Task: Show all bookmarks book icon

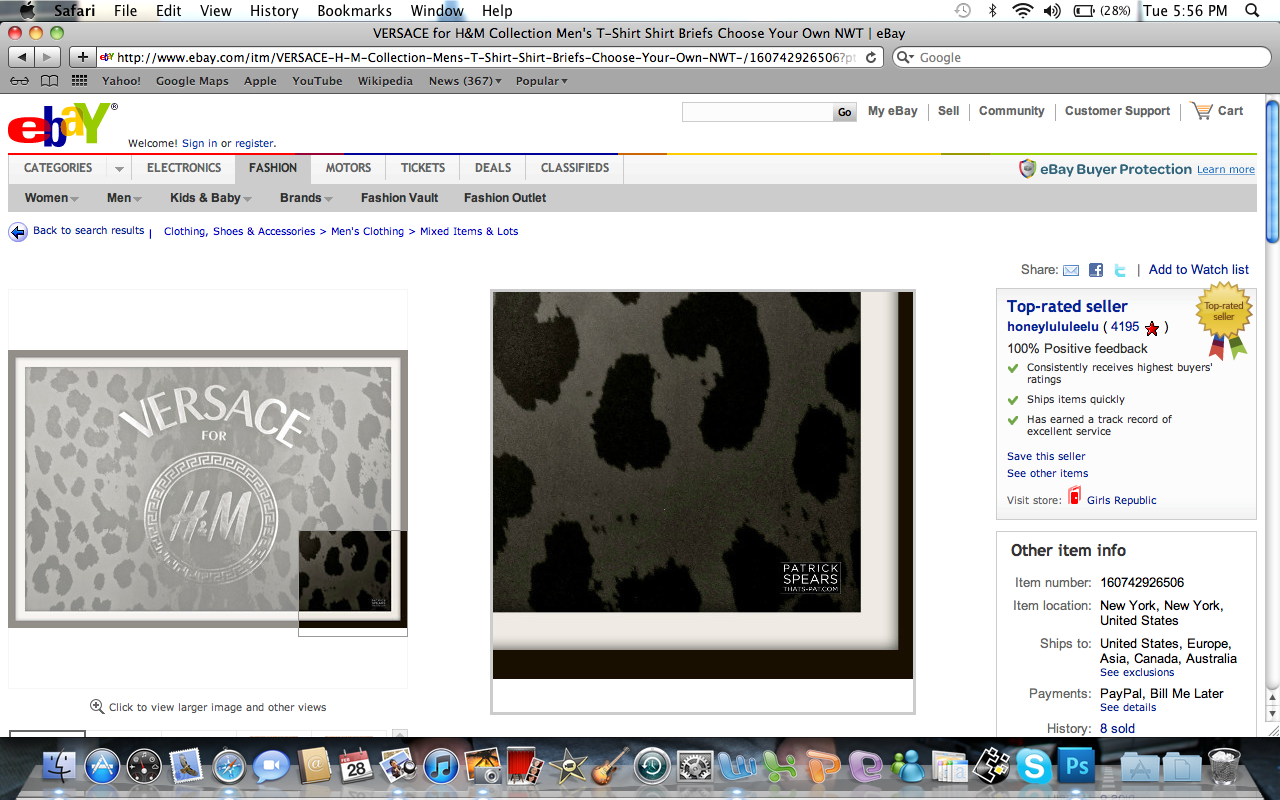Action: (49, 81)
